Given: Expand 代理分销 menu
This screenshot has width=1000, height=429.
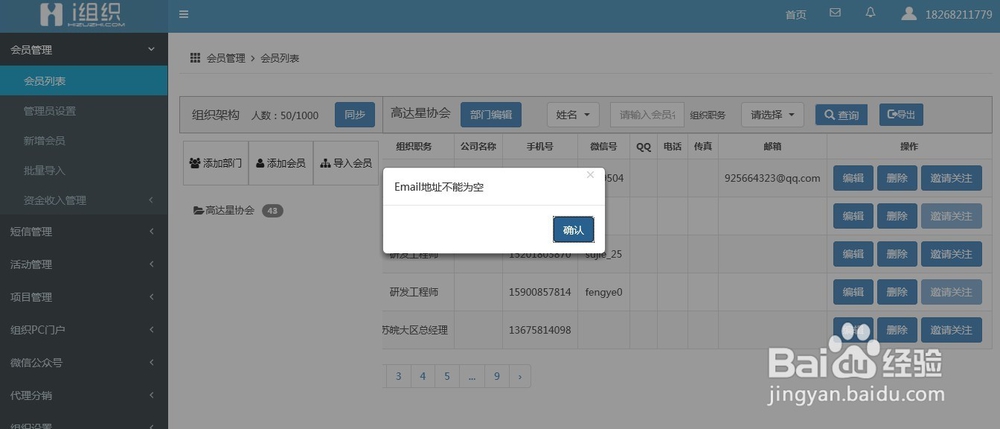Looking at the screenshot, I should click(84, 395).
